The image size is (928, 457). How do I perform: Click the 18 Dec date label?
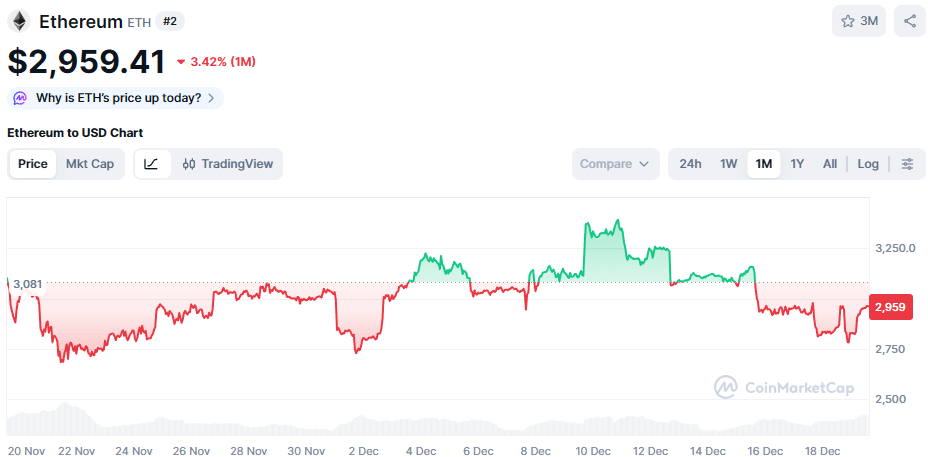[x=824, y=450]
